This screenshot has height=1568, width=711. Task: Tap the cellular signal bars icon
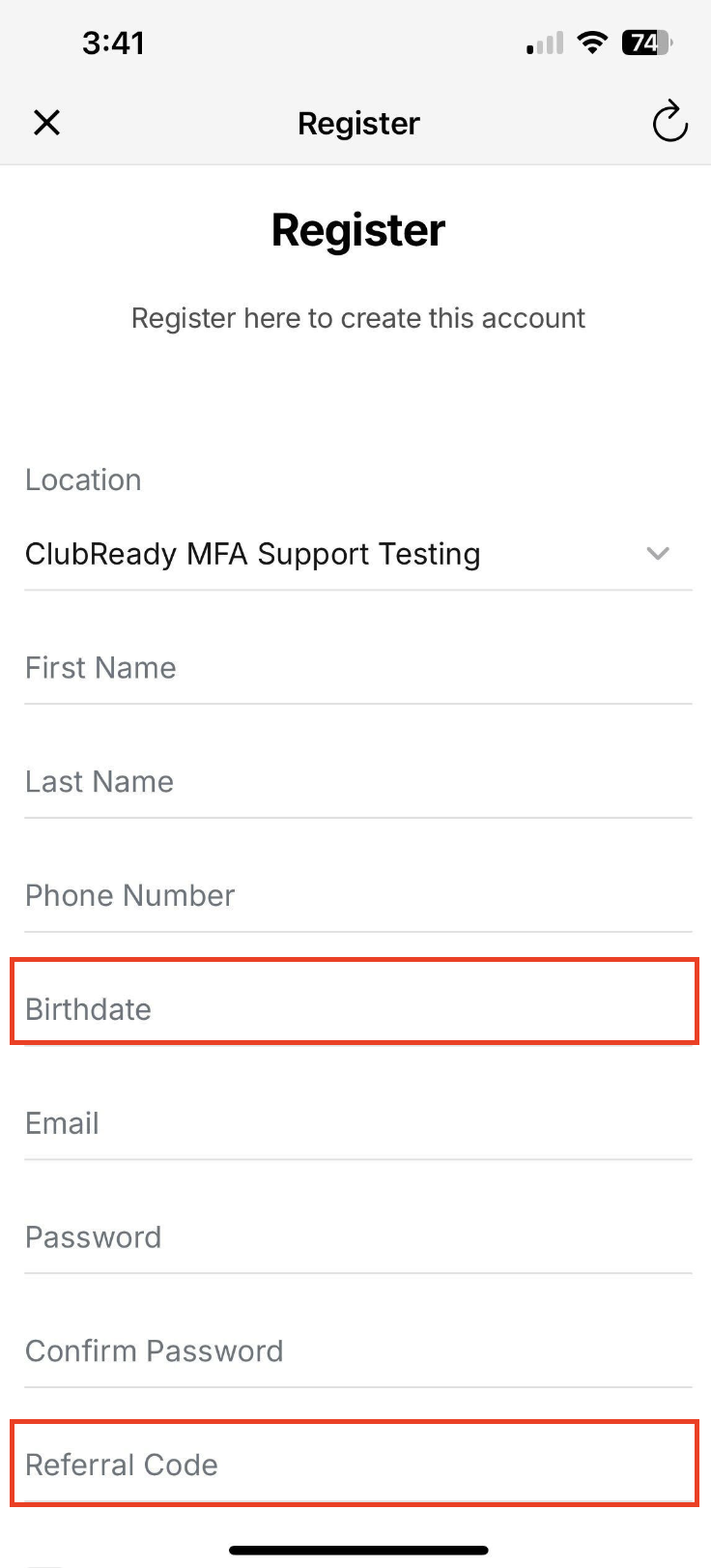[x=545, y=44]
